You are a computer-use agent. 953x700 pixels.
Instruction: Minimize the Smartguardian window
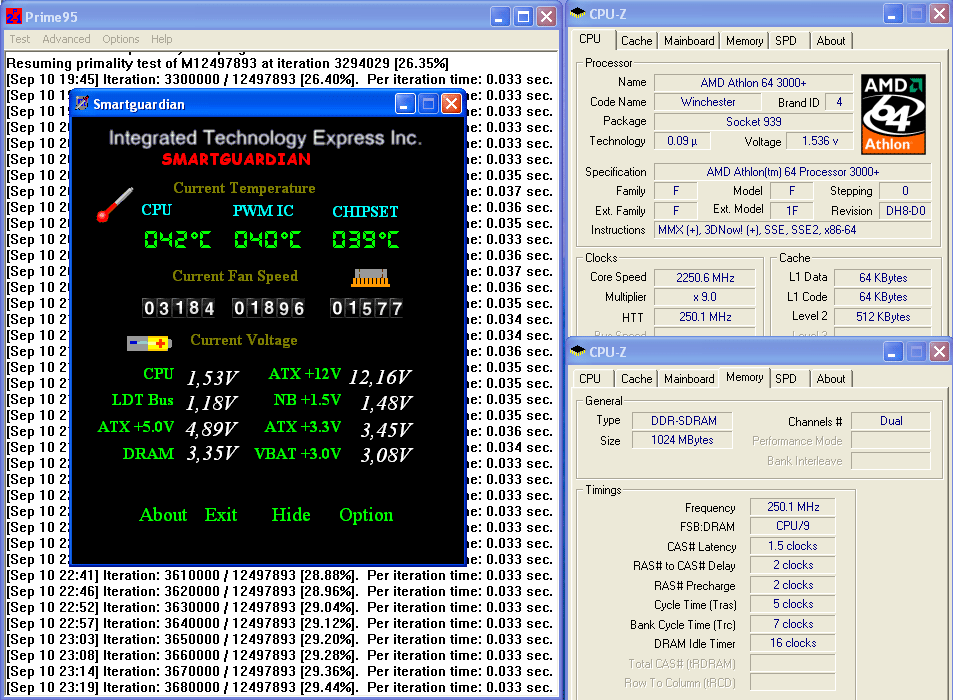click(x=405, y=104)
